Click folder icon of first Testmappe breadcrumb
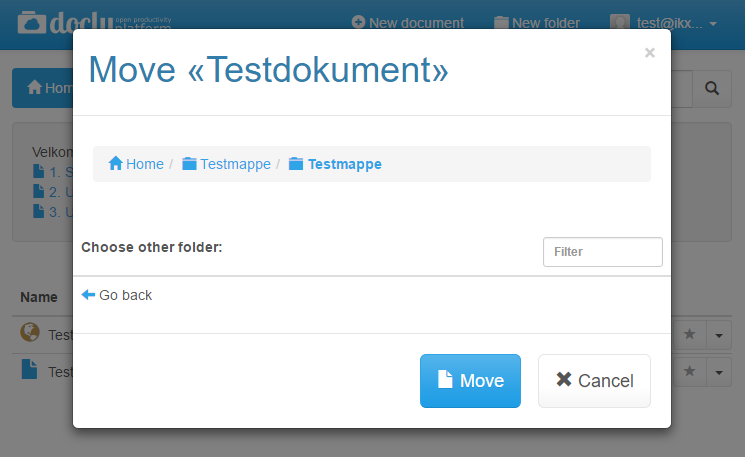 coord(189,163)
